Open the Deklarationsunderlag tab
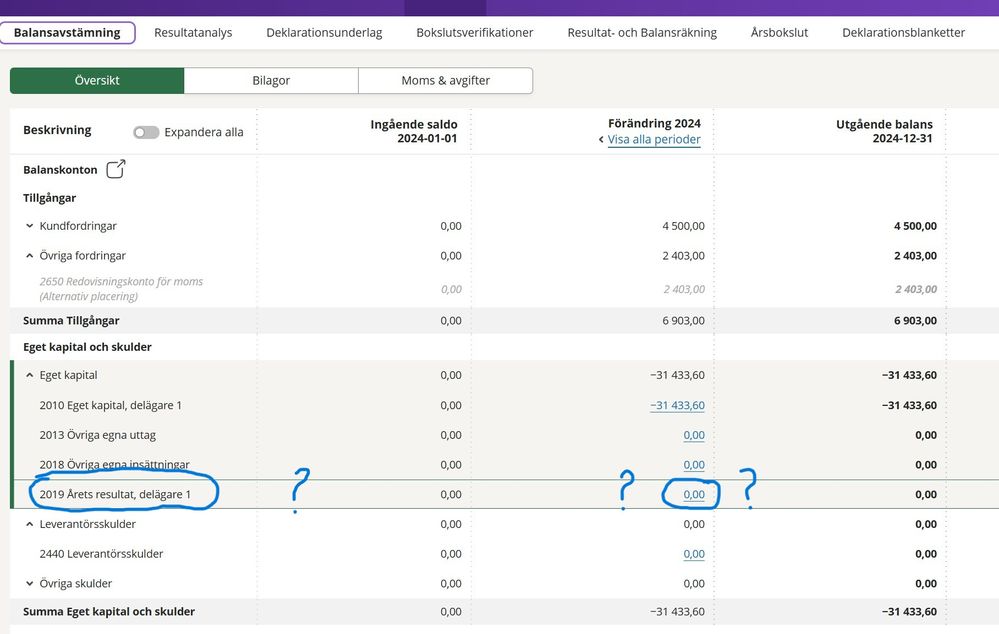The width and height of the screenshot is (999, 634). (x=324, y=32)
